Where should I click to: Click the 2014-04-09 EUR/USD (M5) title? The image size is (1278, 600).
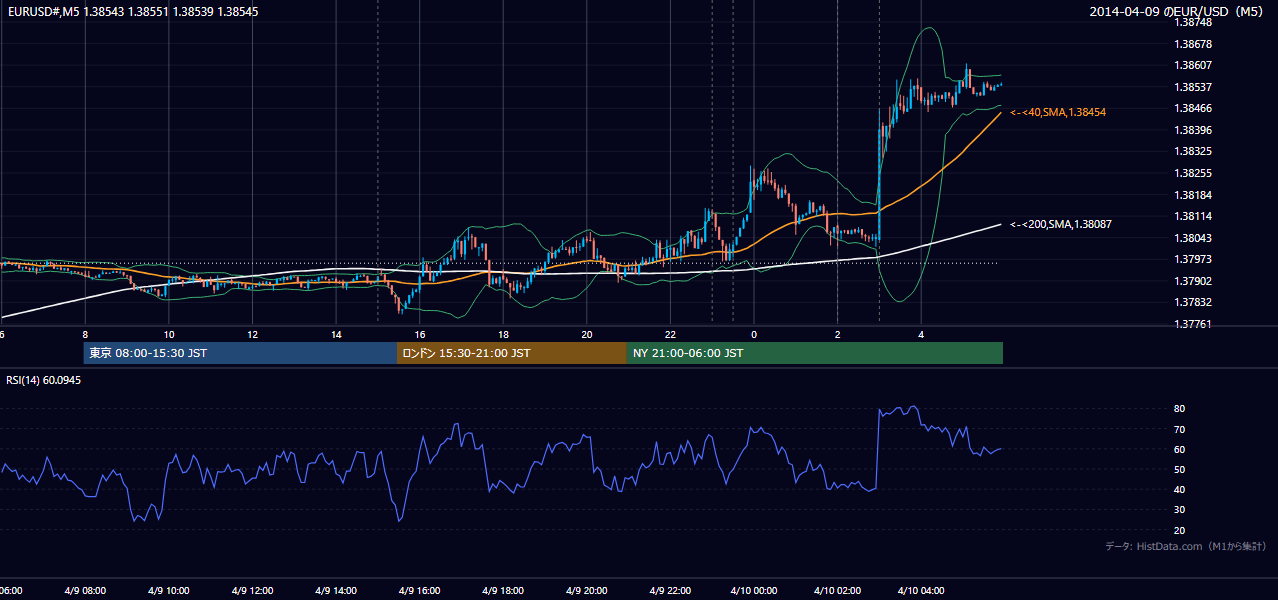point(1177,12)
